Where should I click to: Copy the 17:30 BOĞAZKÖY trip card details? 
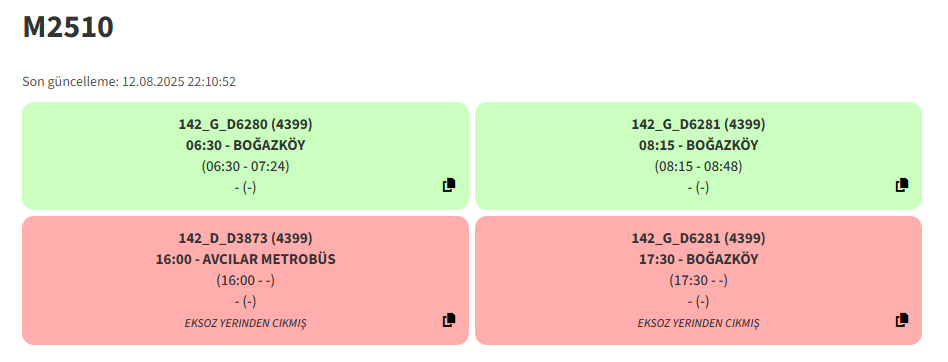(901, 320)
